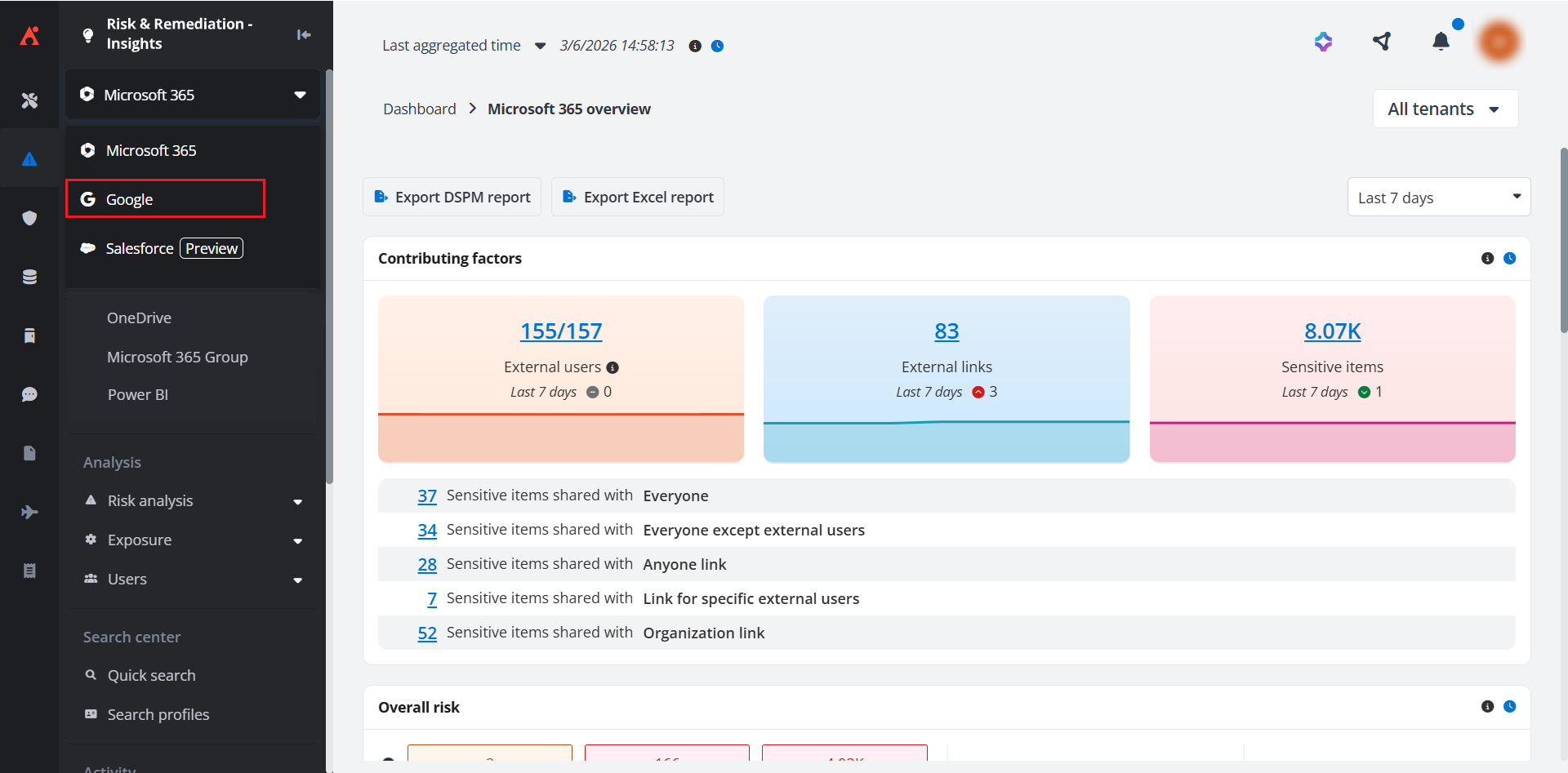Click the notification bell icon
The width and height of the screenshot is (1568, 773).
coord(1441,42)
